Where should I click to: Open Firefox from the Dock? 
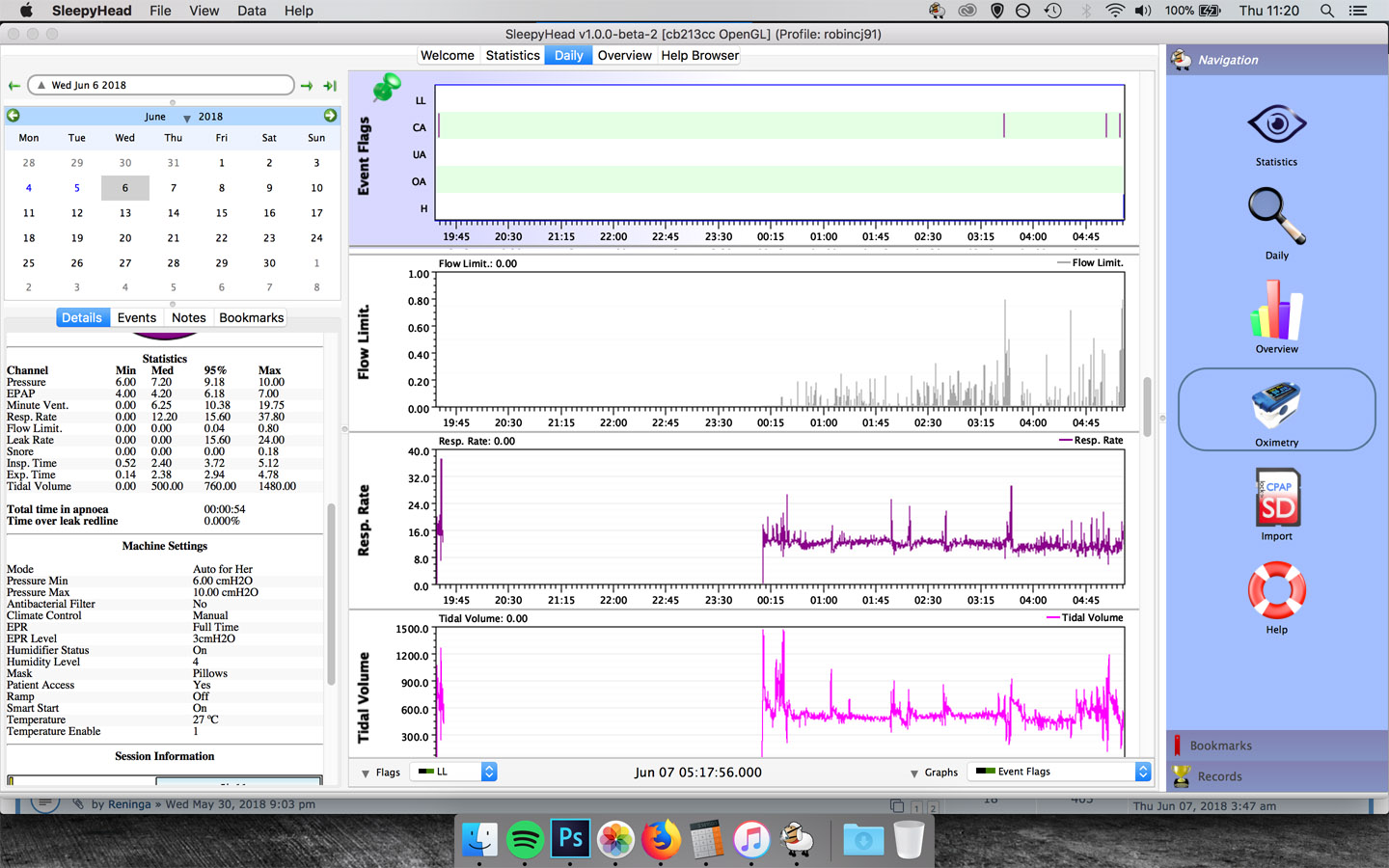point(661,839)
